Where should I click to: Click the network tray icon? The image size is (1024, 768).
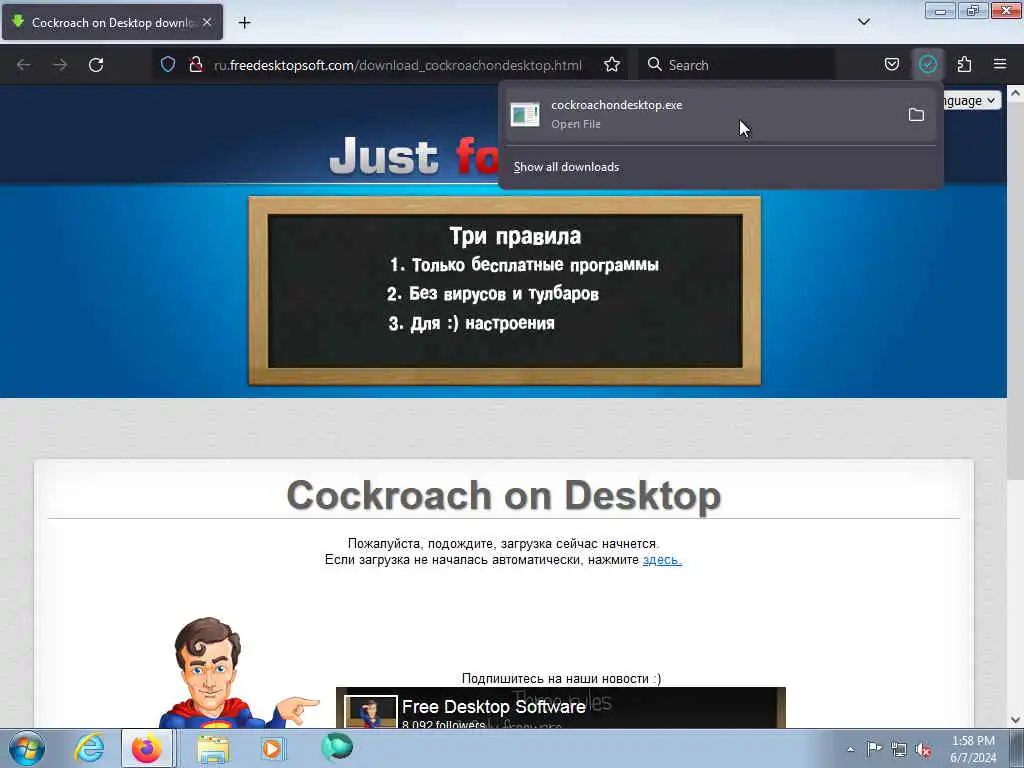(x=899, y=750)
